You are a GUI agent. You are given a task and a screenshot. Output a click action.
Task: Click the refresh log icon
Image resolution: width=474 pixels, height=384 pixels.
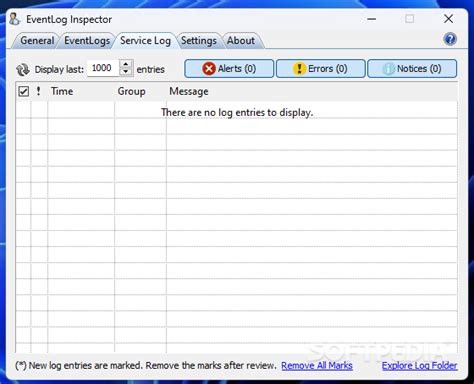coord(23,69)
